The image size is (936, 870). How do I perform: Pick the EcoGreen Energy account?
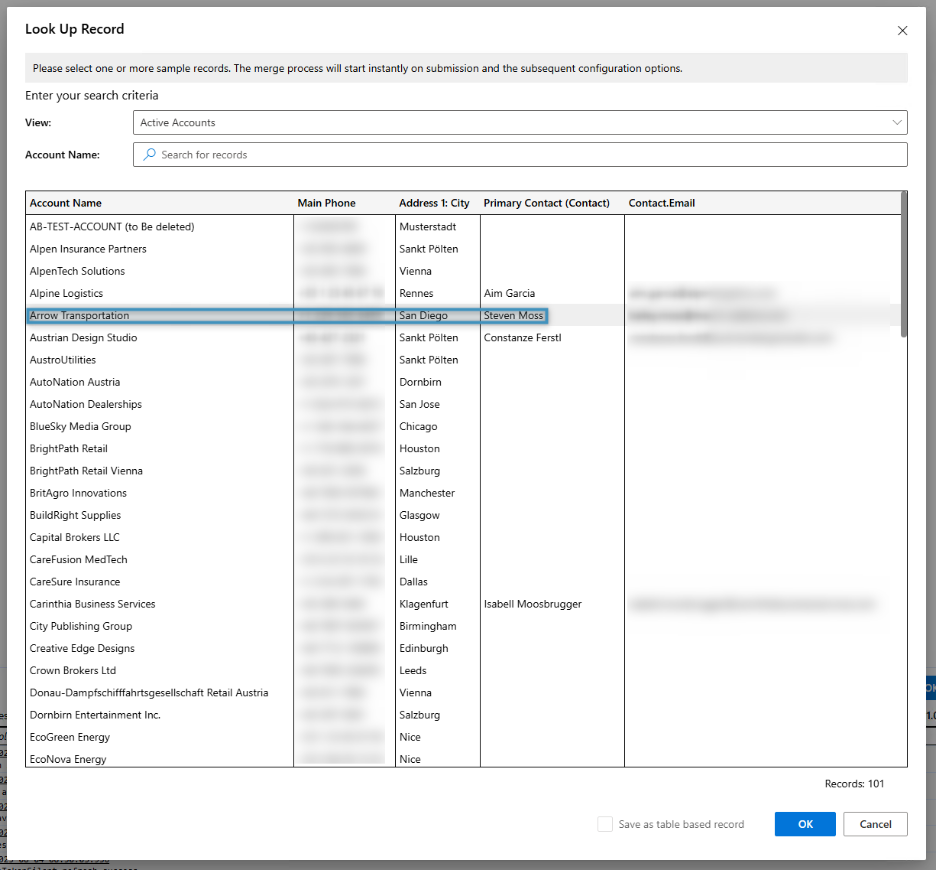coord(70,737)
